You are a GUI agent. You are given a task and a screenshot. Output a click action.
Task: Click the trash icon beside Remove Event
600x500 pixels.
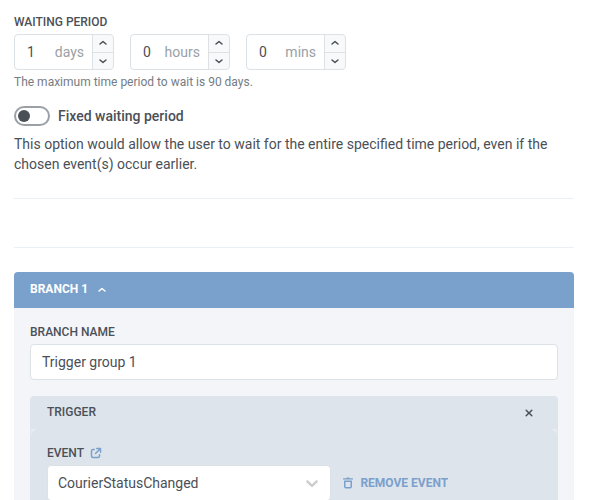(x=348, y=483)
